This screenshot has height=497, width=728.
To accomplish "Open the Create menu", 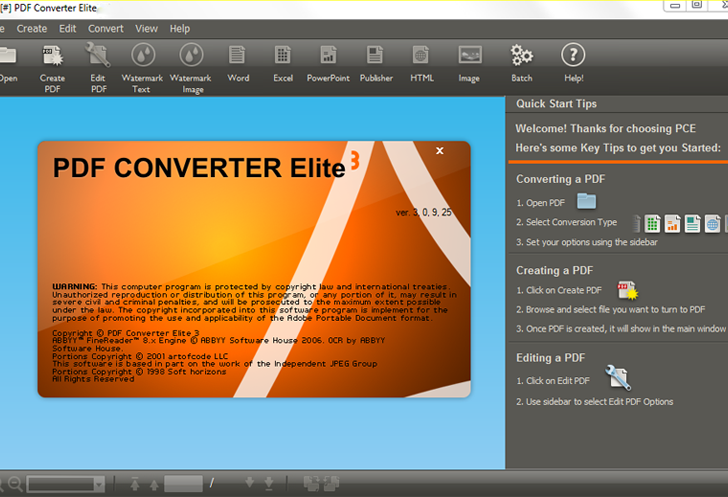I will click(32, 29).
